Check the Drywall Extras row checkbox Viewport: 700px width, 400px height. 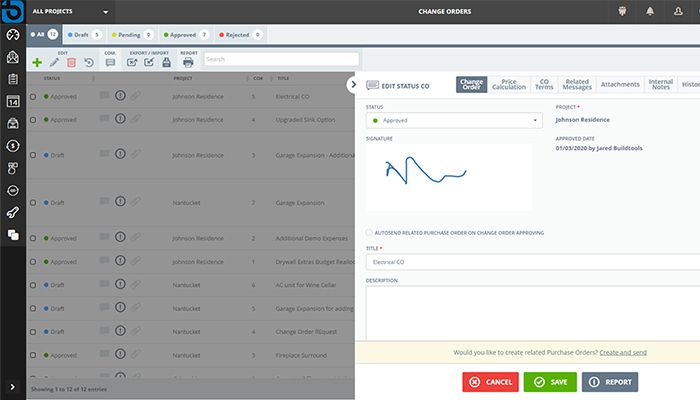tap(33, 262)
